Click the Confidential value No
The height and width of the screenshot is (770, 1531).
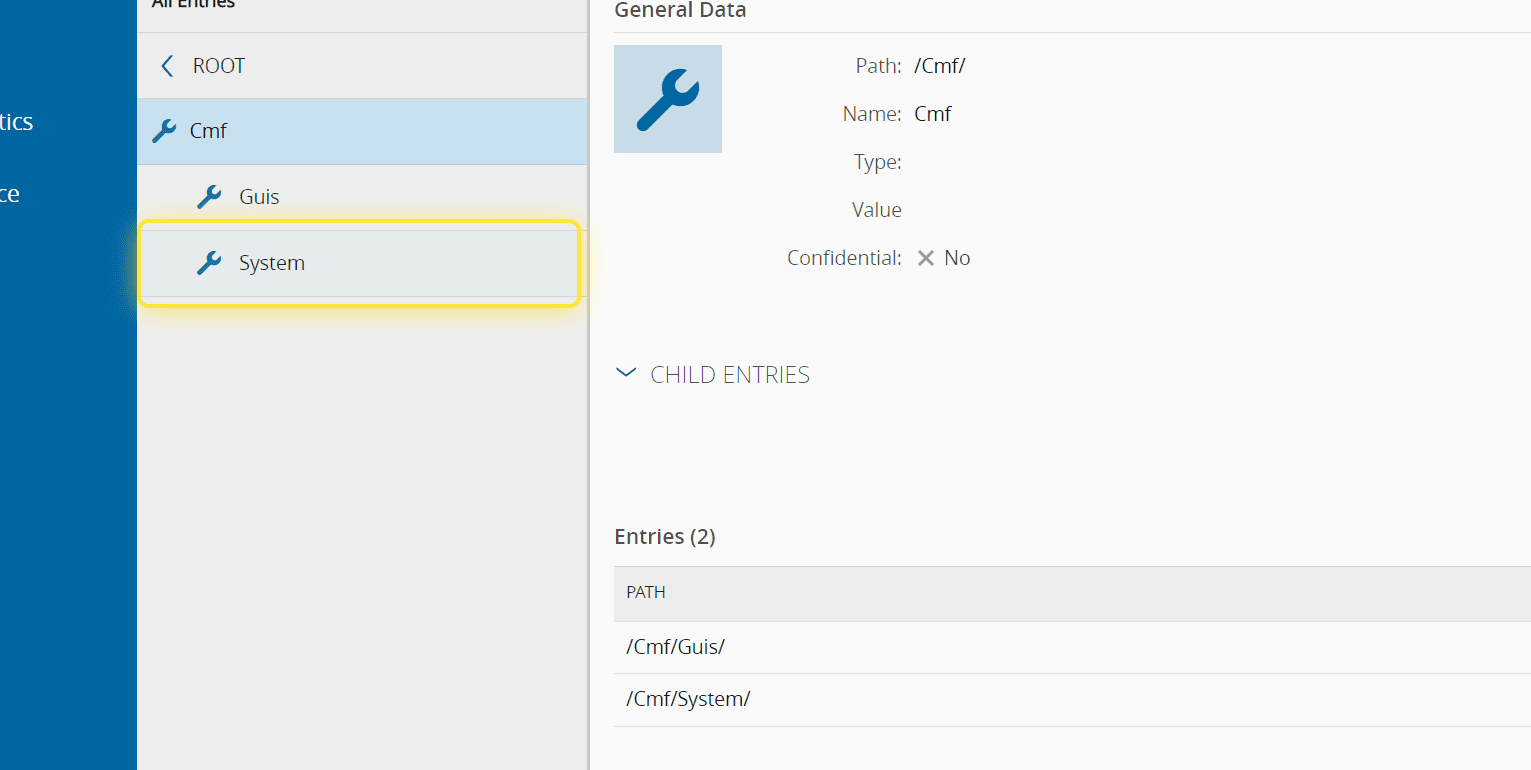[957, 258]
